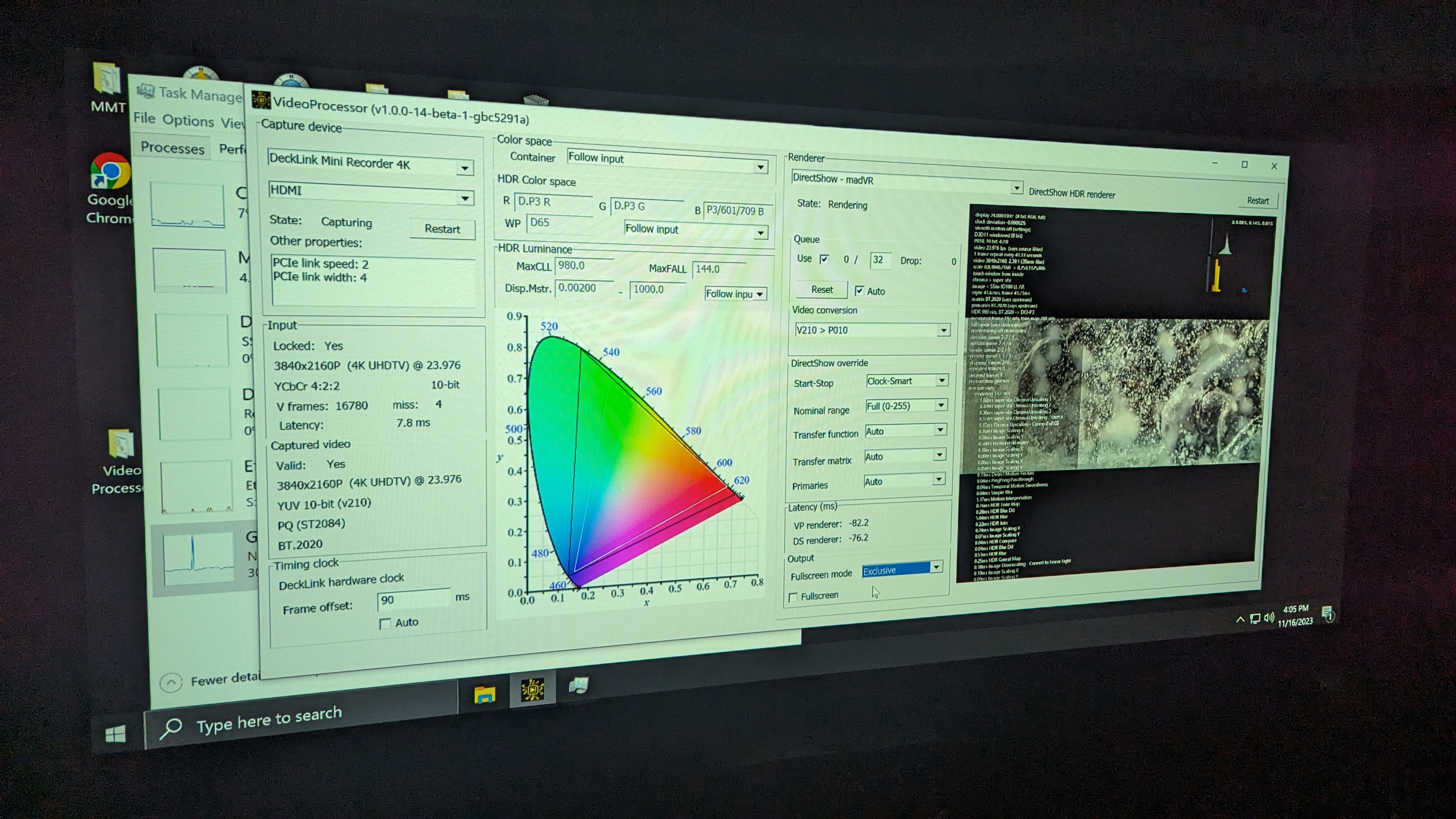
Task: Click the capture device Restart button
Action: pos(442,228)
